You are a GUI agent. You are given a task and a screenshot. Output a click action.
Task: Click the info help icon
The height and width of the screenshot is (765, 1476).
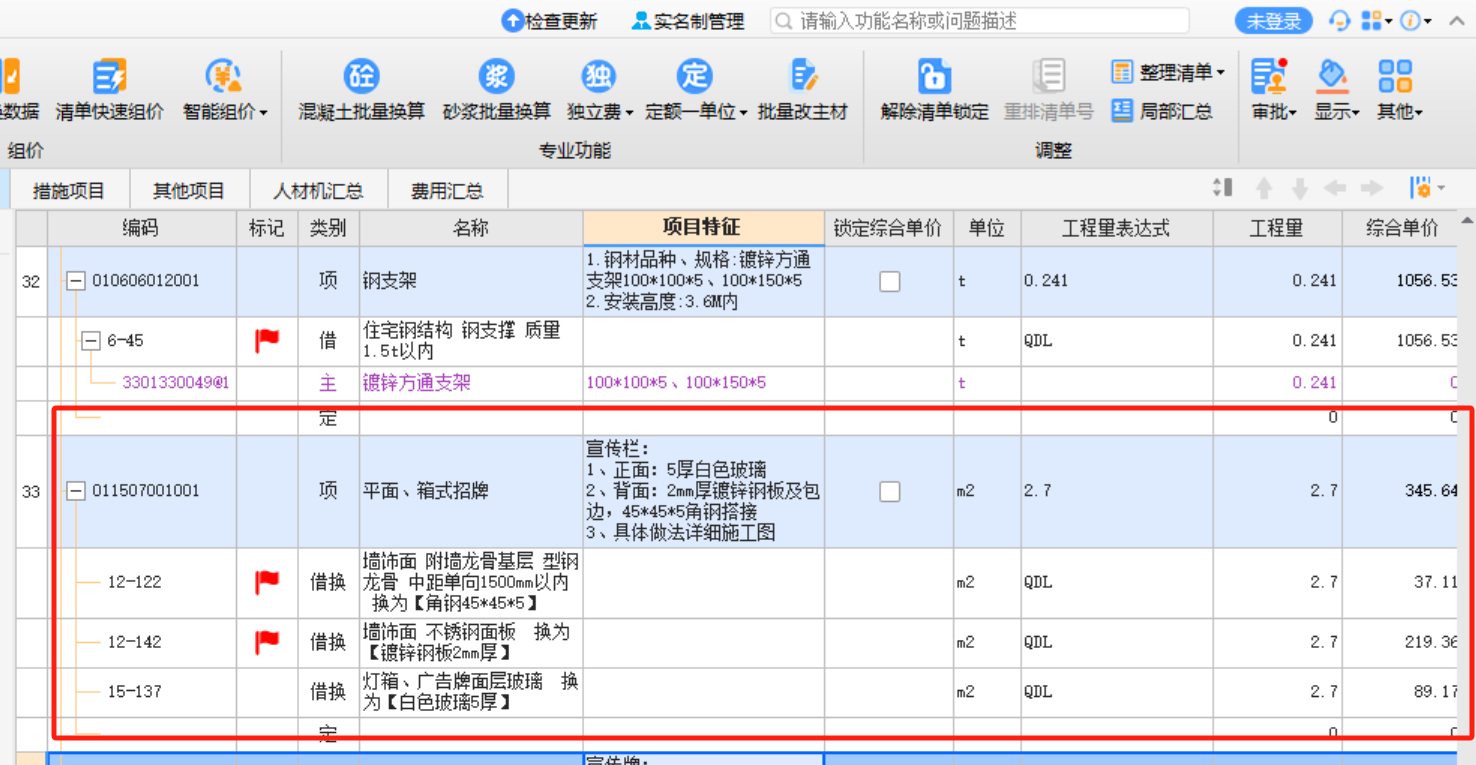[1410, 21]
